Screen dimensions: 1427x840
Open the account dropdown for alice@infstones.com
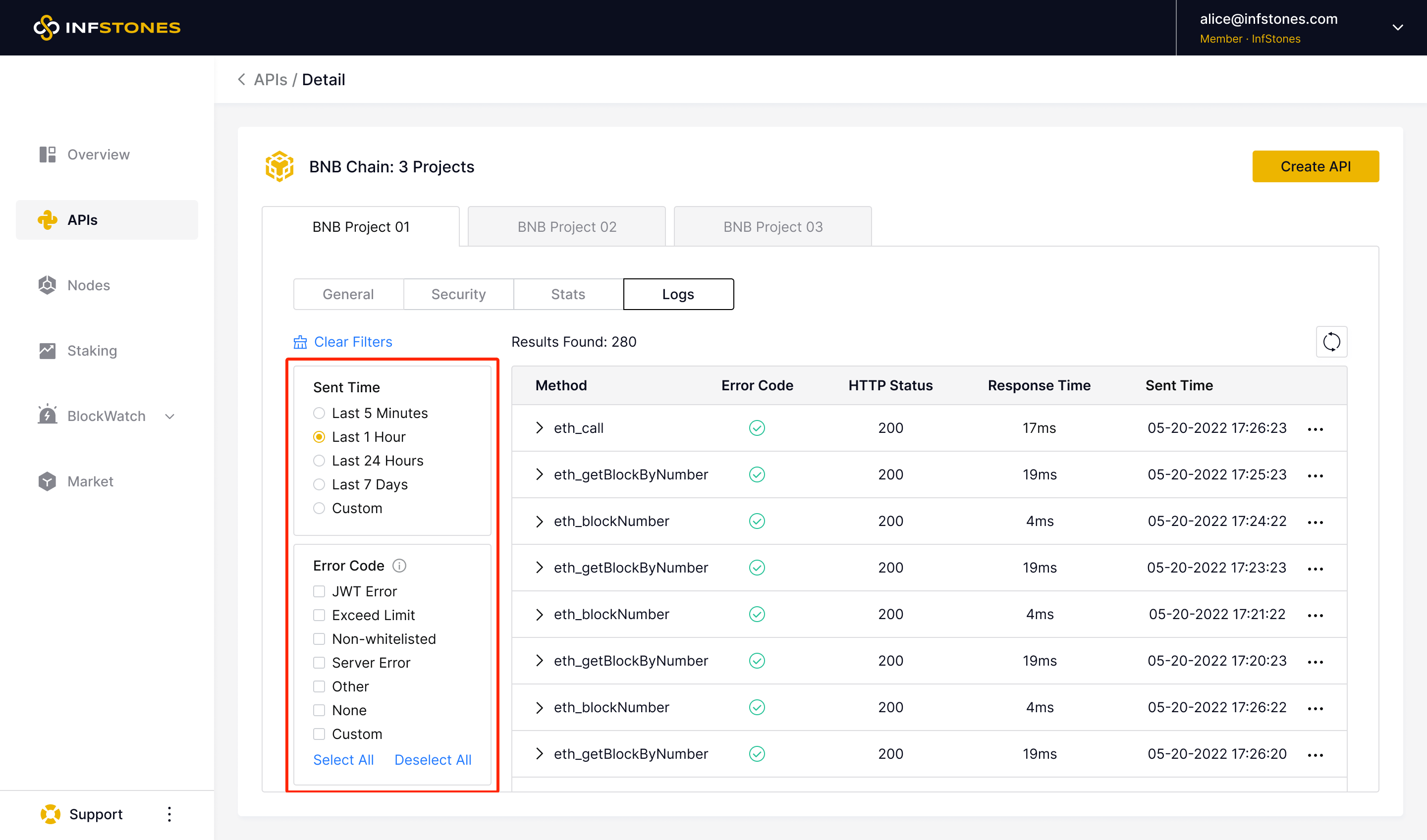pos(1397,28)
